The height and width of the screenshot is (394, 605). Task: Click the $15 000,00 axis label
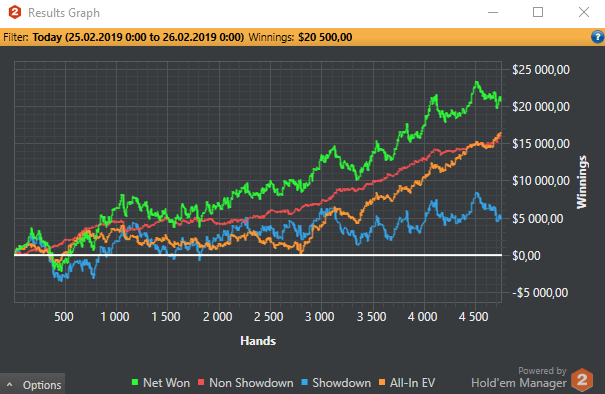pyautogui.click(x=541, y=144)
